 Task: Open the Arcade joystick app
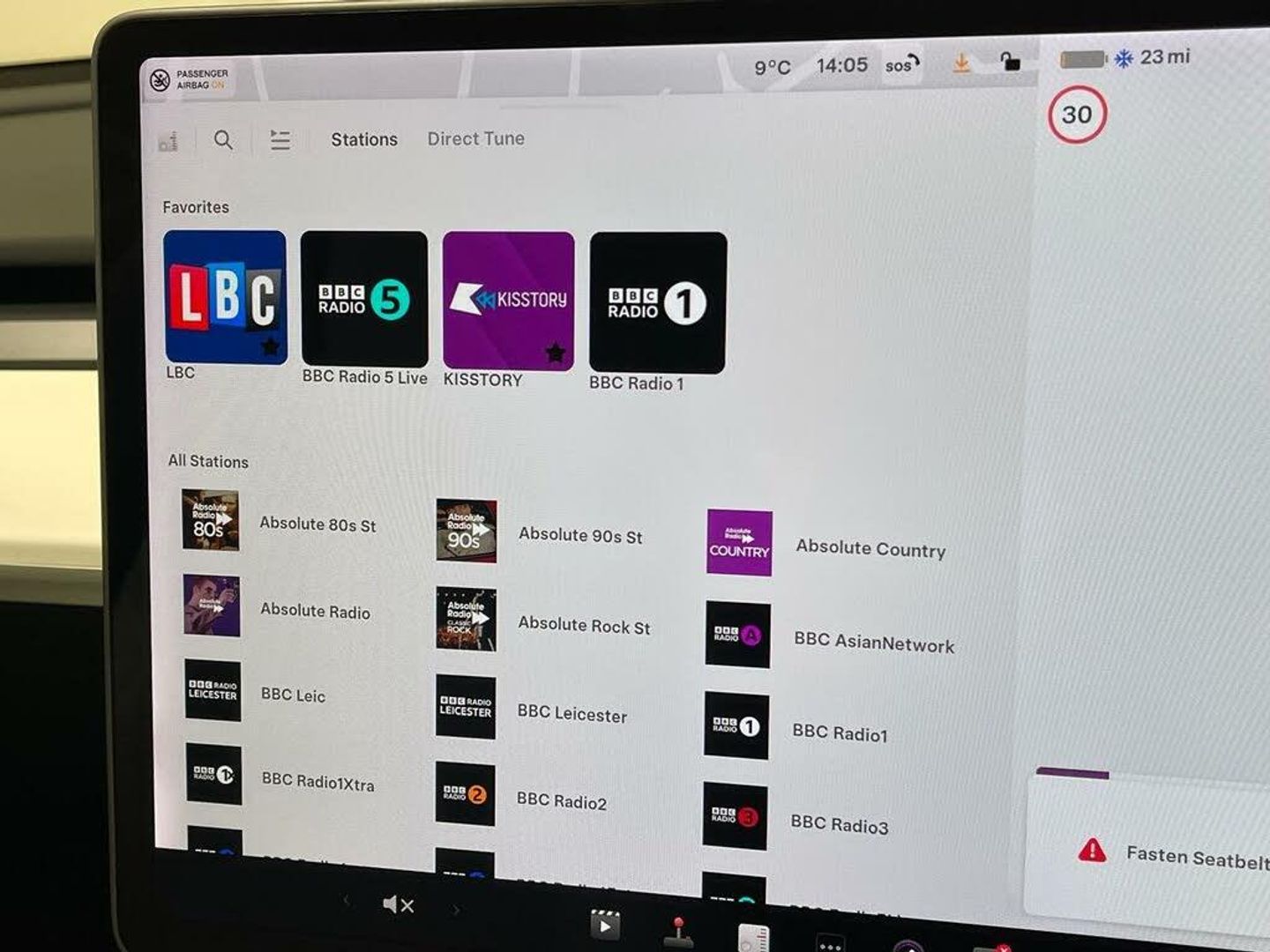[677, 933]
